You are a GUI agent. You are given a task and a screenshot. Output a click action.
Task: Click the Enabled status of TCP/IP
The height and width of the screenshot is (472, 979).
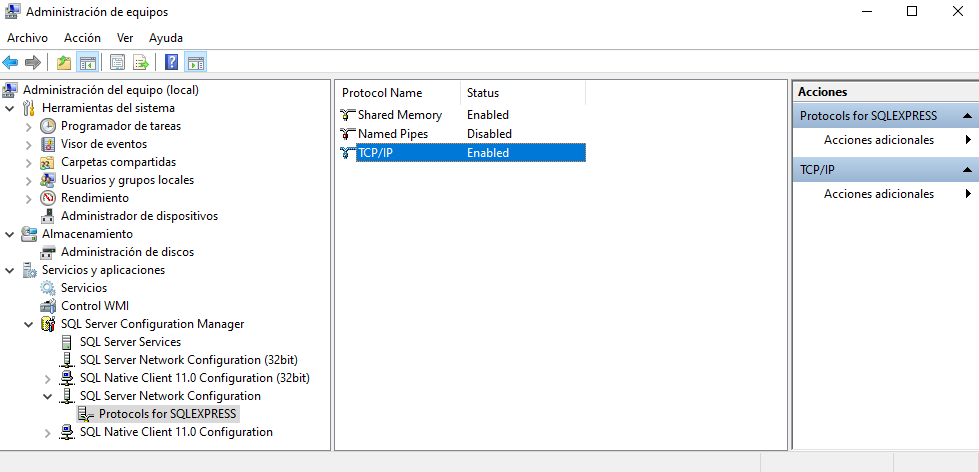[x=488, y=153]
